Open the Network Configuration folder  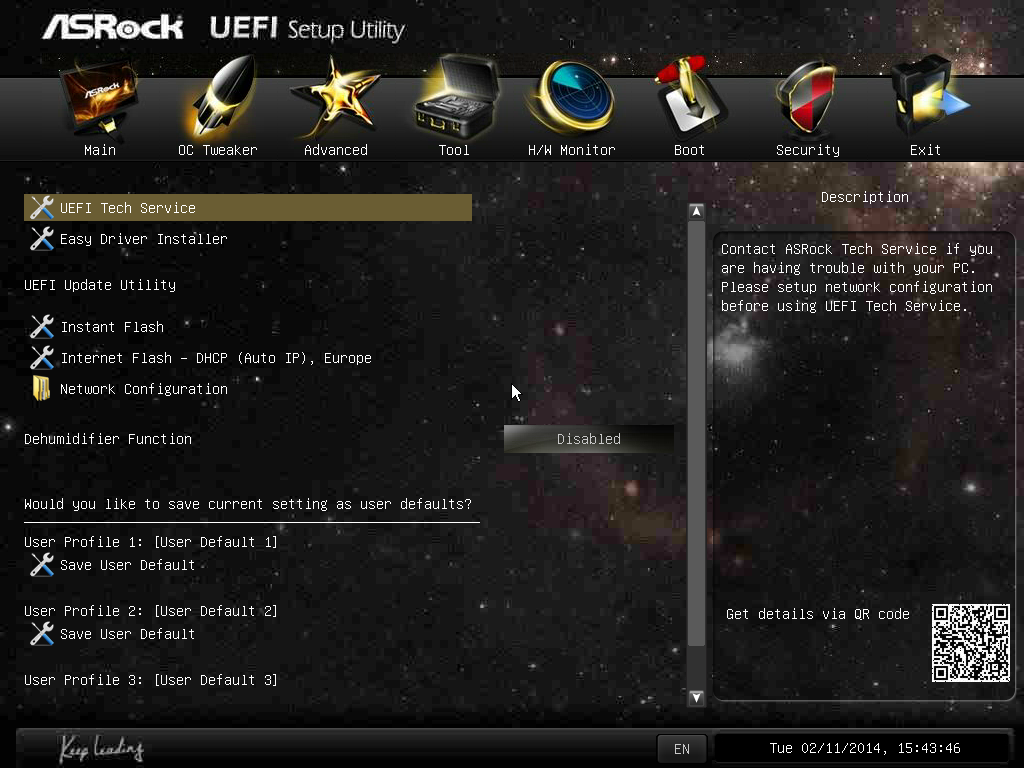tap(143, 389)
